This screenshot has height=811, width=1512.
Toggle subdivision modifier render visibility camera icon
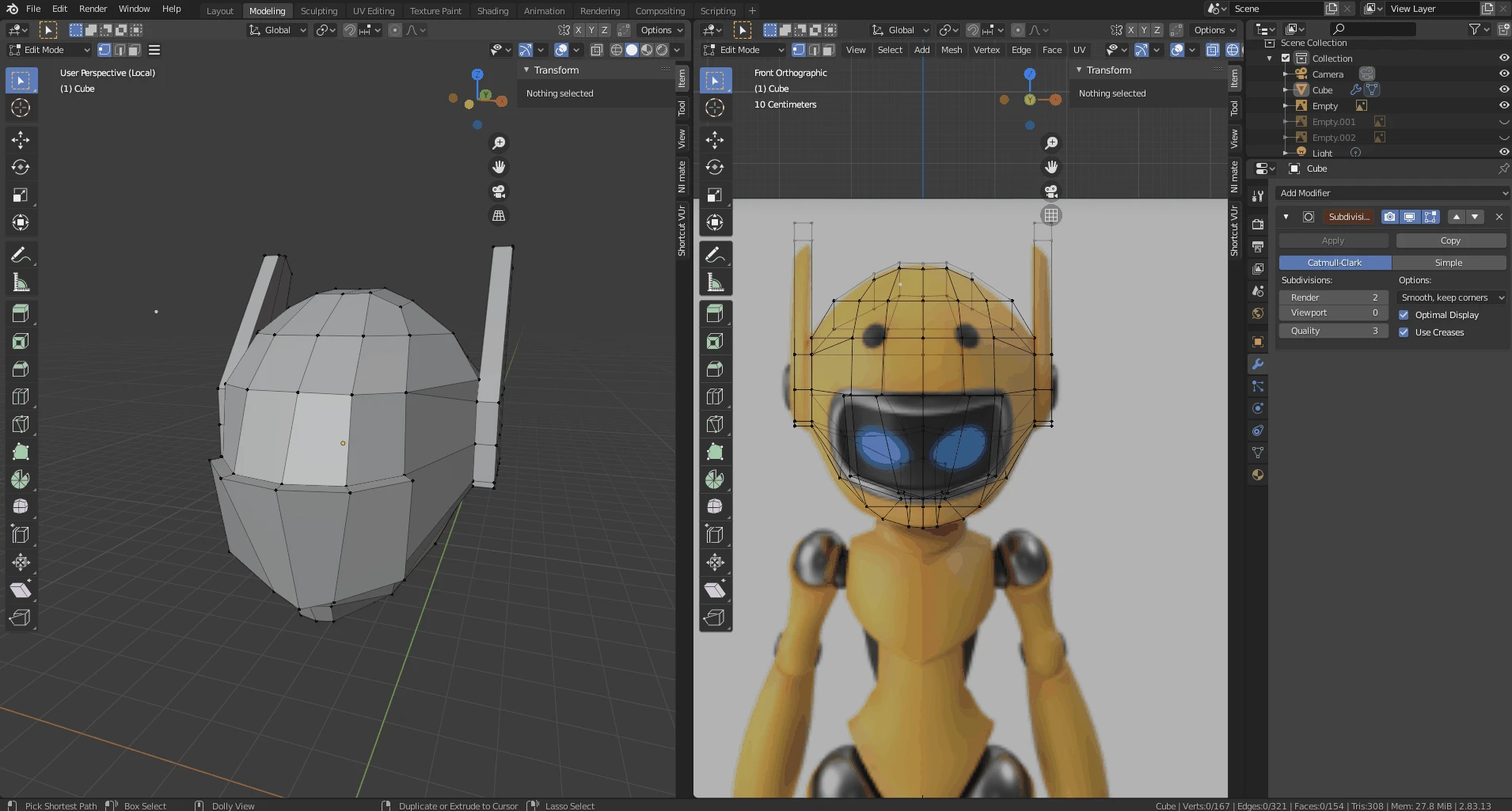[1389, 217]
